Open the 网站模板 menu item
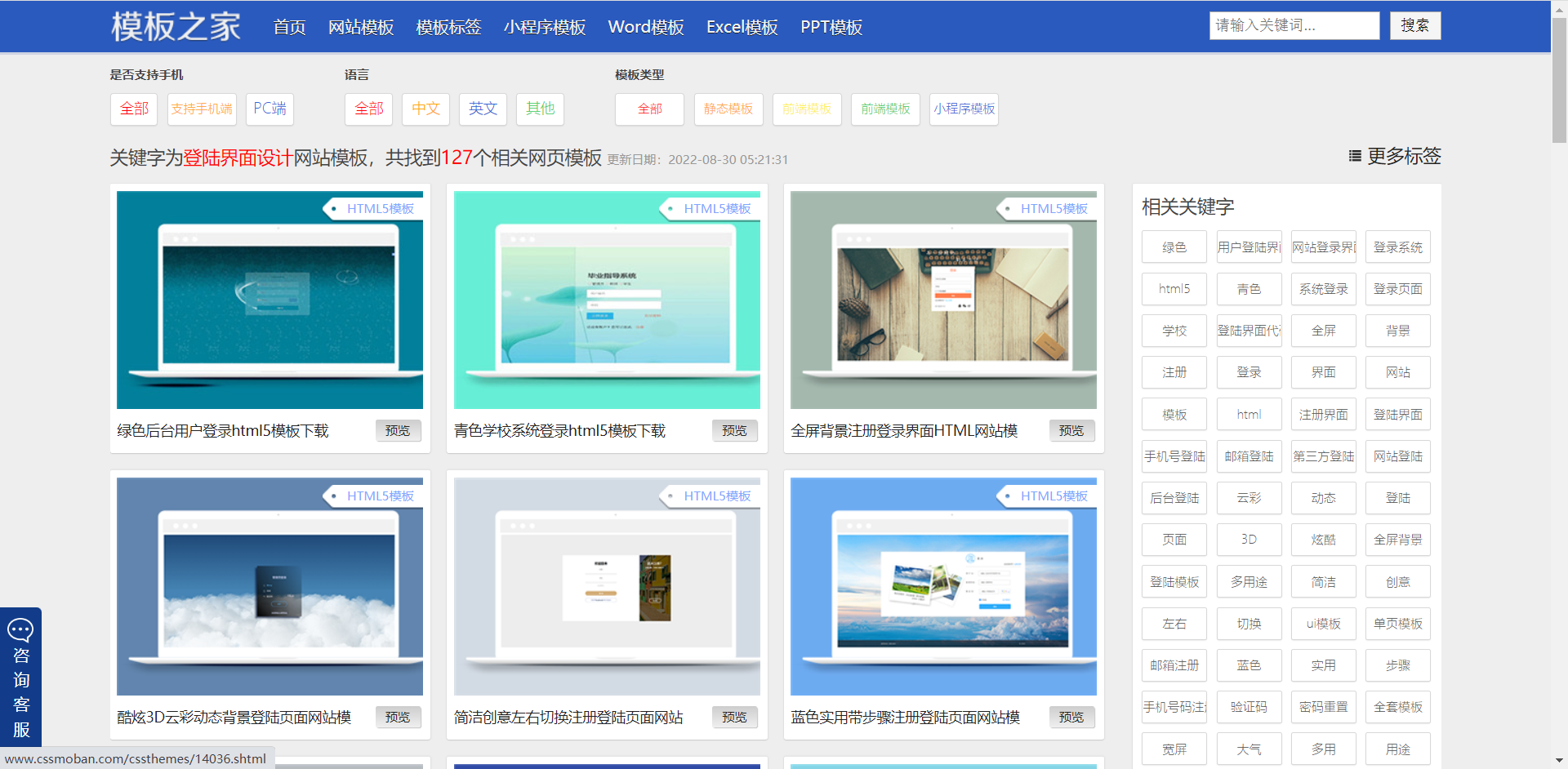The image size is (1568, 769). click(x=361, y=27)
